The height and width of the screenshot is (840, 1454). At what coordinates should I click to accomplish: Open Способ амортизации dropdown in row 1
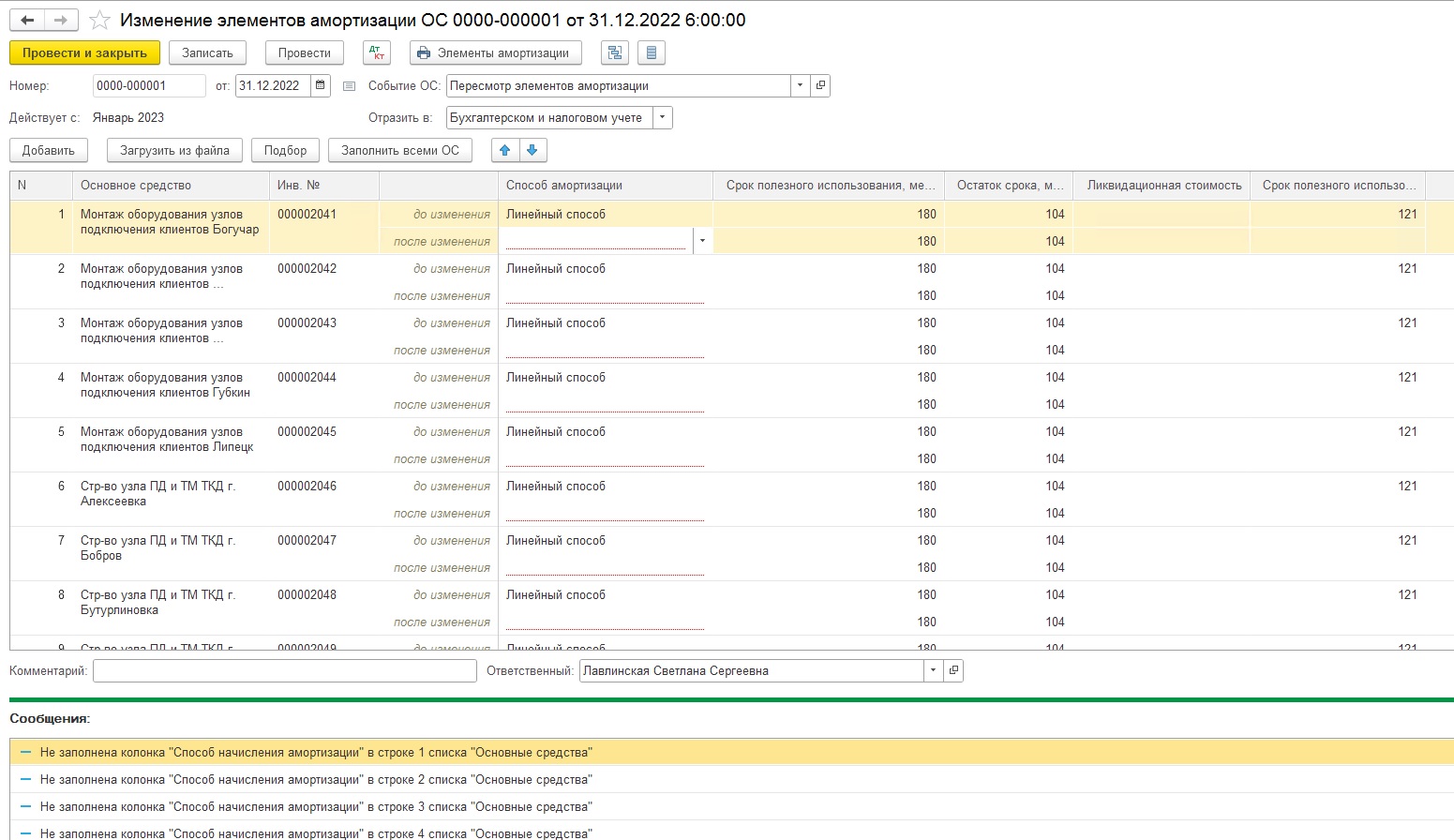703,241
